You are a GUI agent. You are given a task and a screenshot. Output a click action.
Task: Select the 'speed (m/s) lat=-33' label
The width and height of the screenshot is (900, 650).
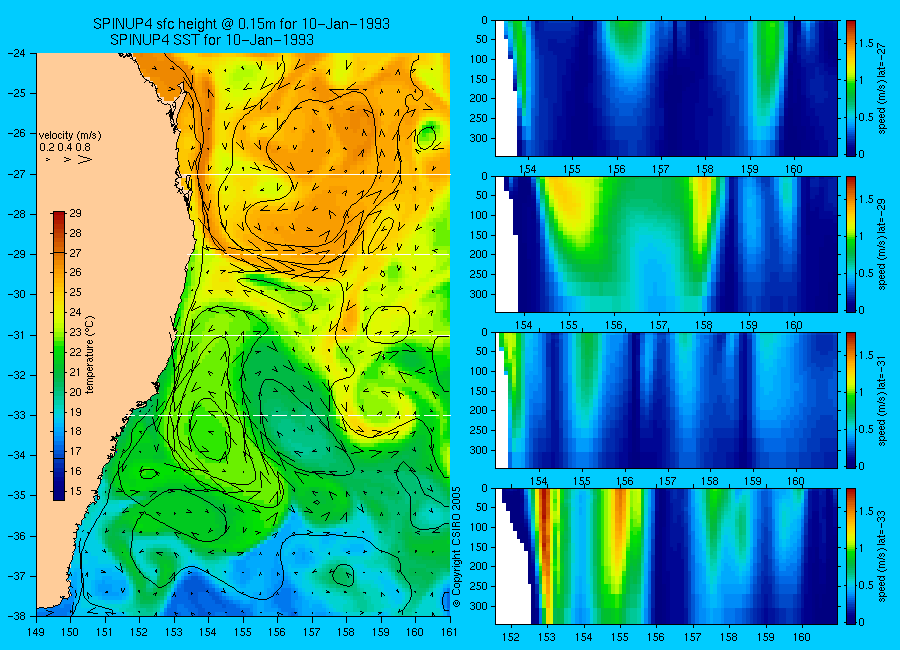(x=882, y=556)
